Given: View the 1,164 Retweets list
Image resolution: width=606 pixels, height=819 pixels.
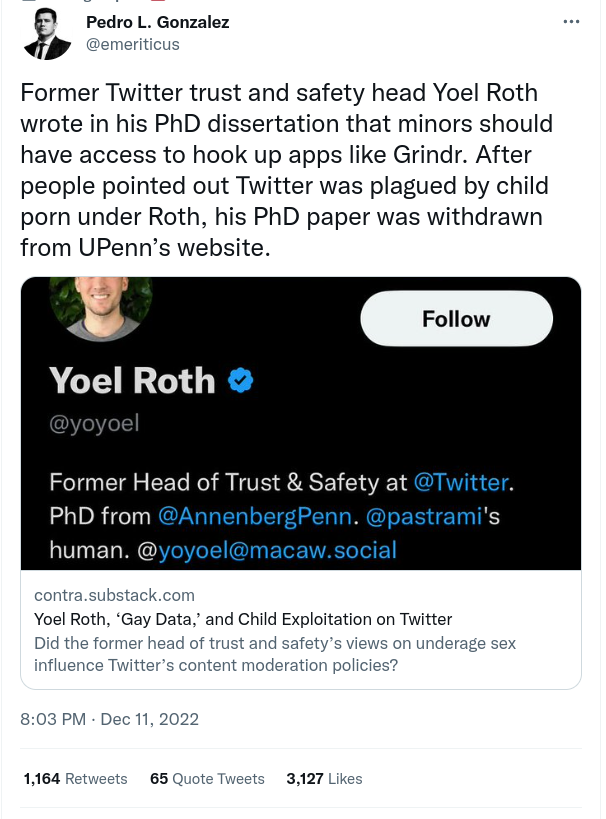Looking at the screenshot, I should point(76,778).
